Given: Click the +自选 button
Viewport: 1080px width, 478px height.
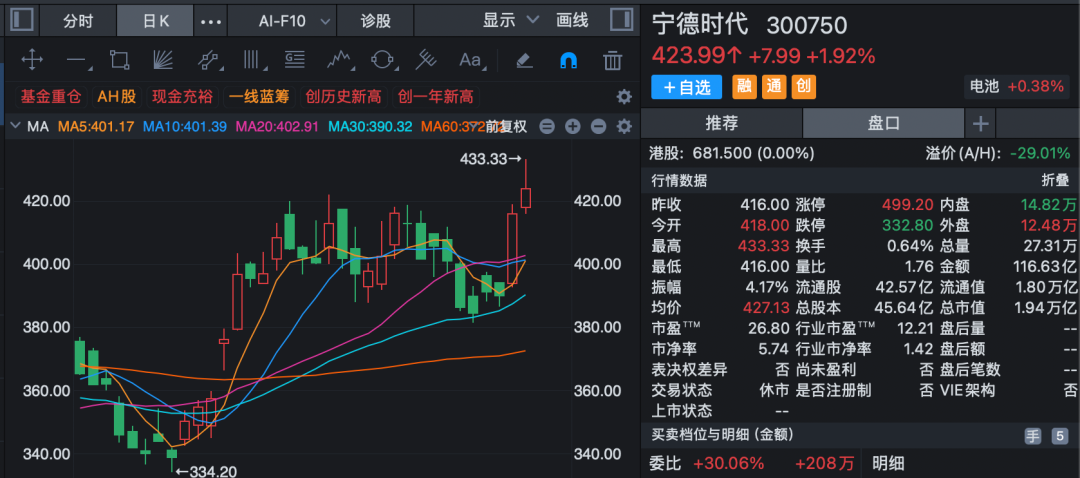Looking at the screenshot, I should [686, 87].
